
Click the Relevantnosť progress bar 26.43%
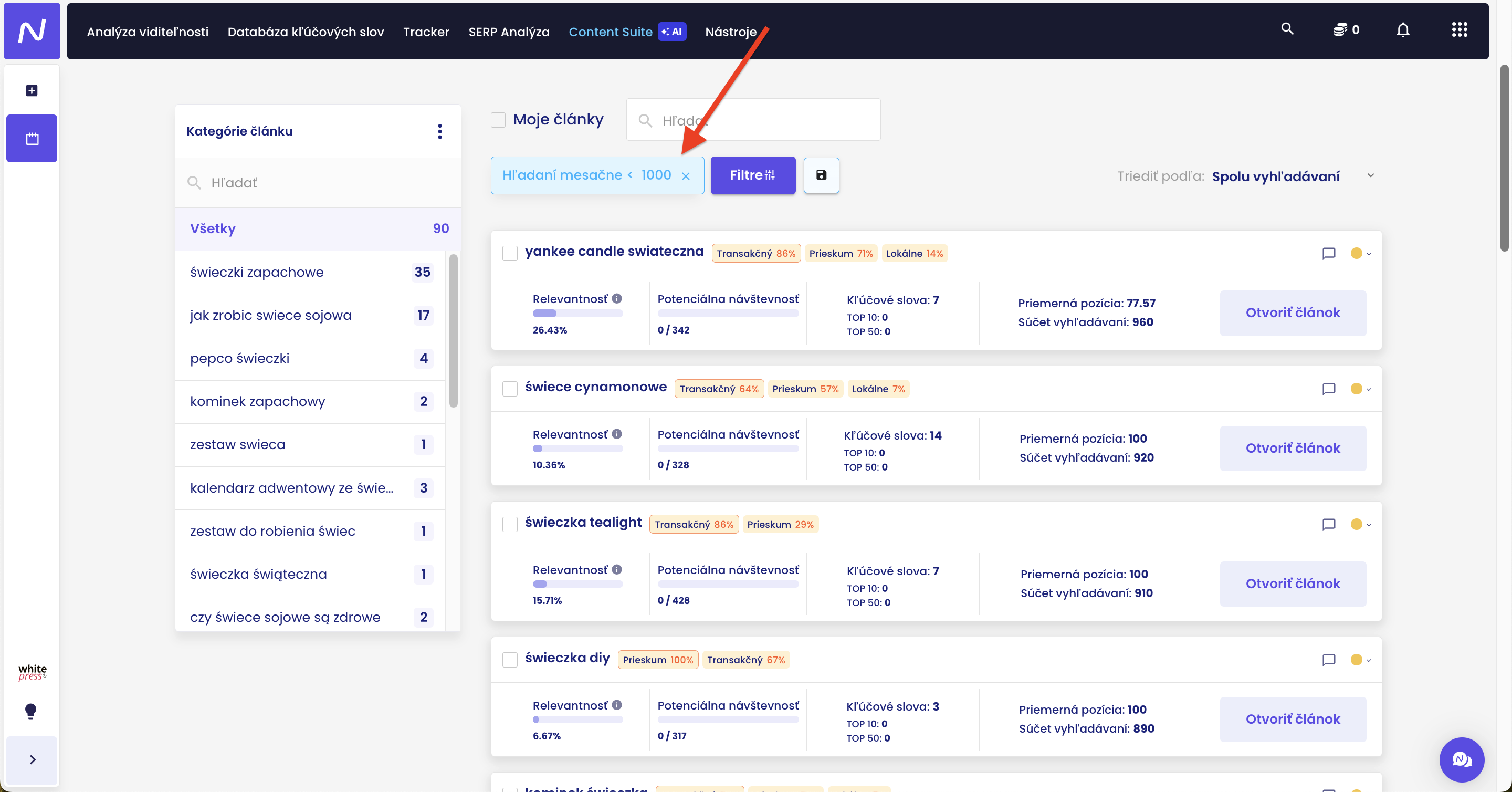(577, 314)
